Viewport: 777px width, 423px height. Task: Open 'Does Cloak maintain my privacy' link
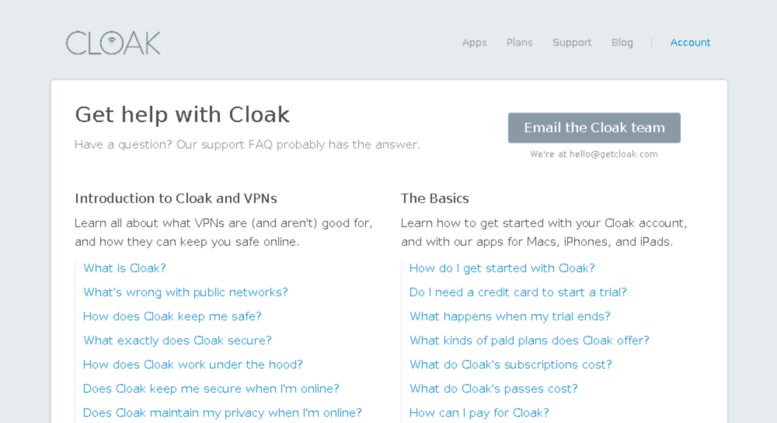(222, 413)
